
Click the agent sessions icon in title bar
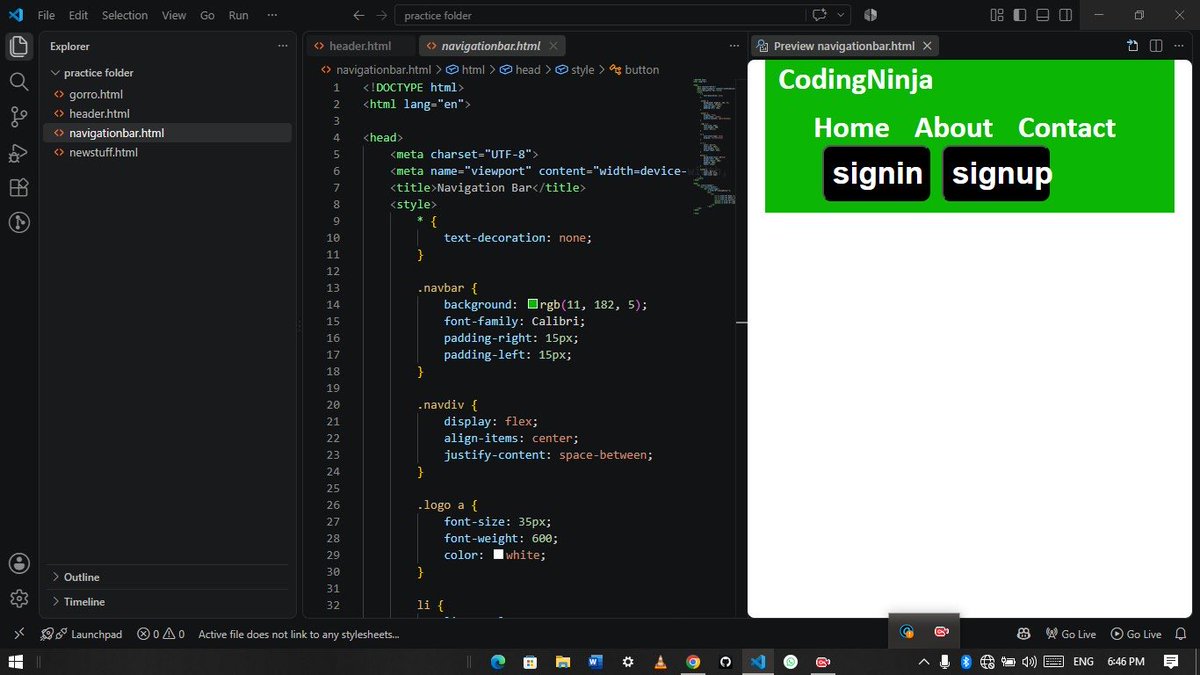(x=870, y=15)
